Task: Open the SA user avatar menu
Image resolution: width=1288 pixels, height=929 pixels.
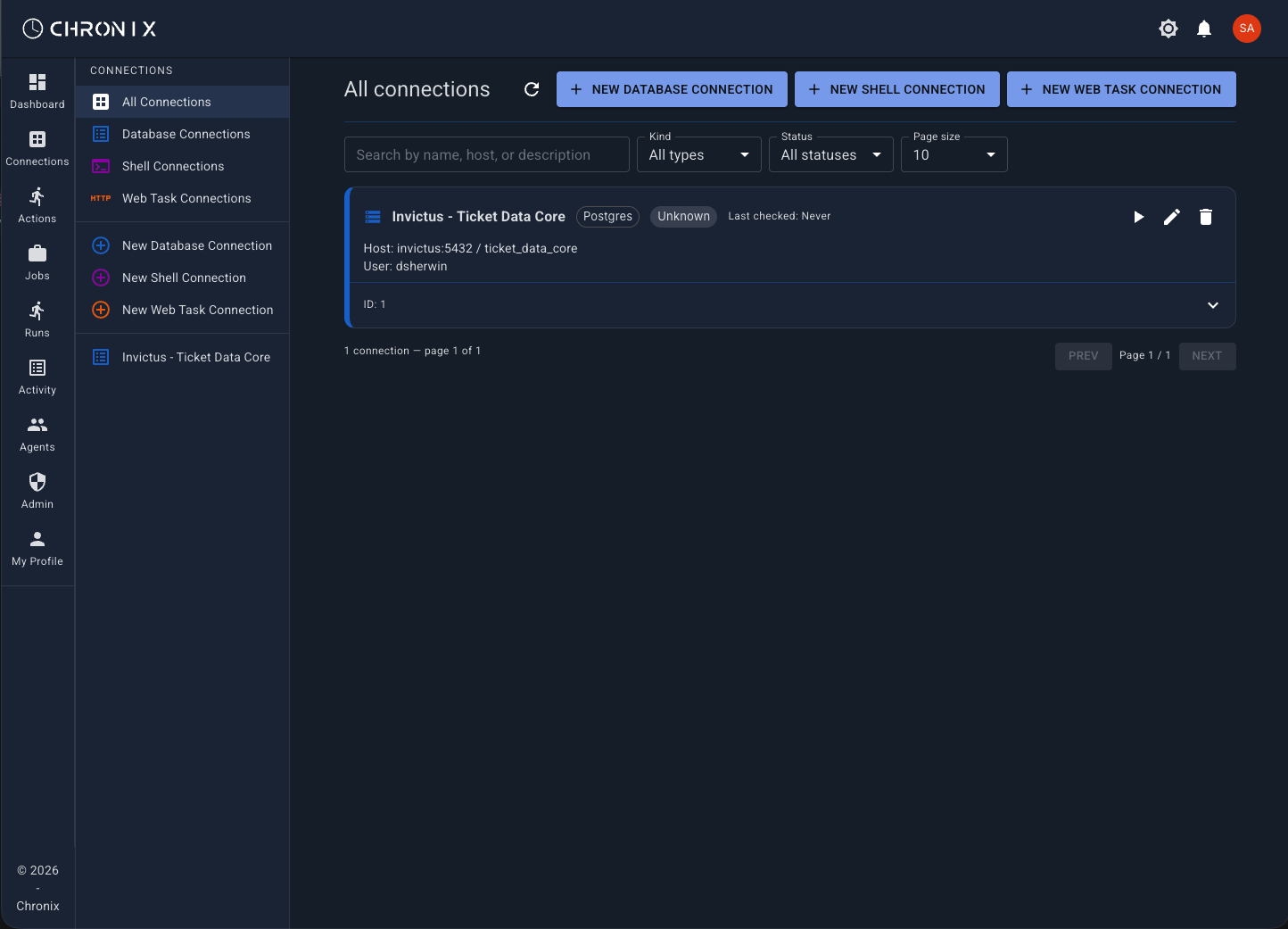Action: pyautogui.click(x=1246, y=29)
